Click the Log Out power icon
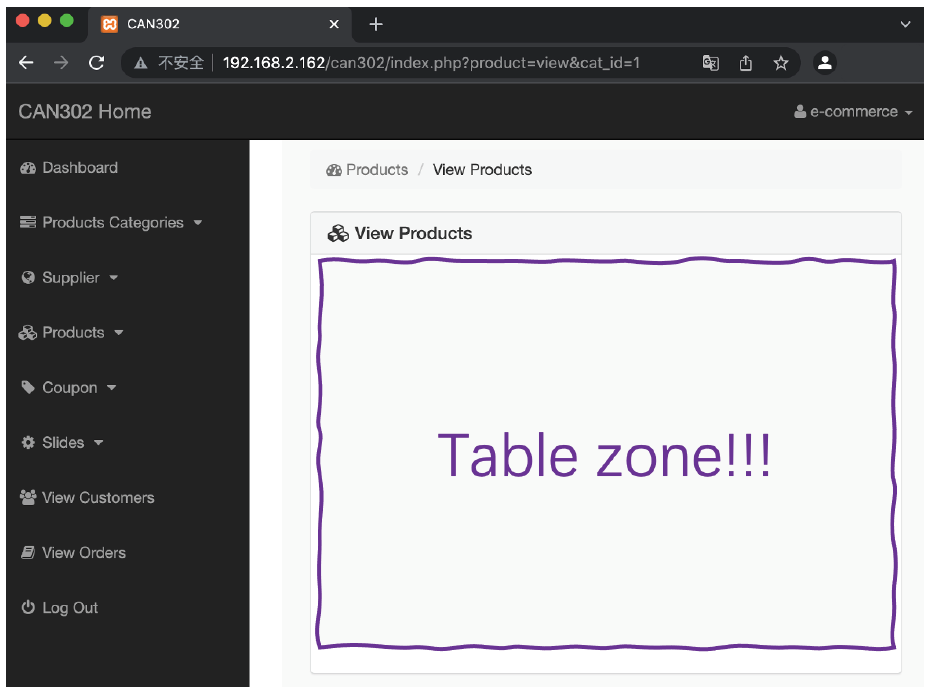The width and height of the screenshot is (932, 691). coord(28,607)
